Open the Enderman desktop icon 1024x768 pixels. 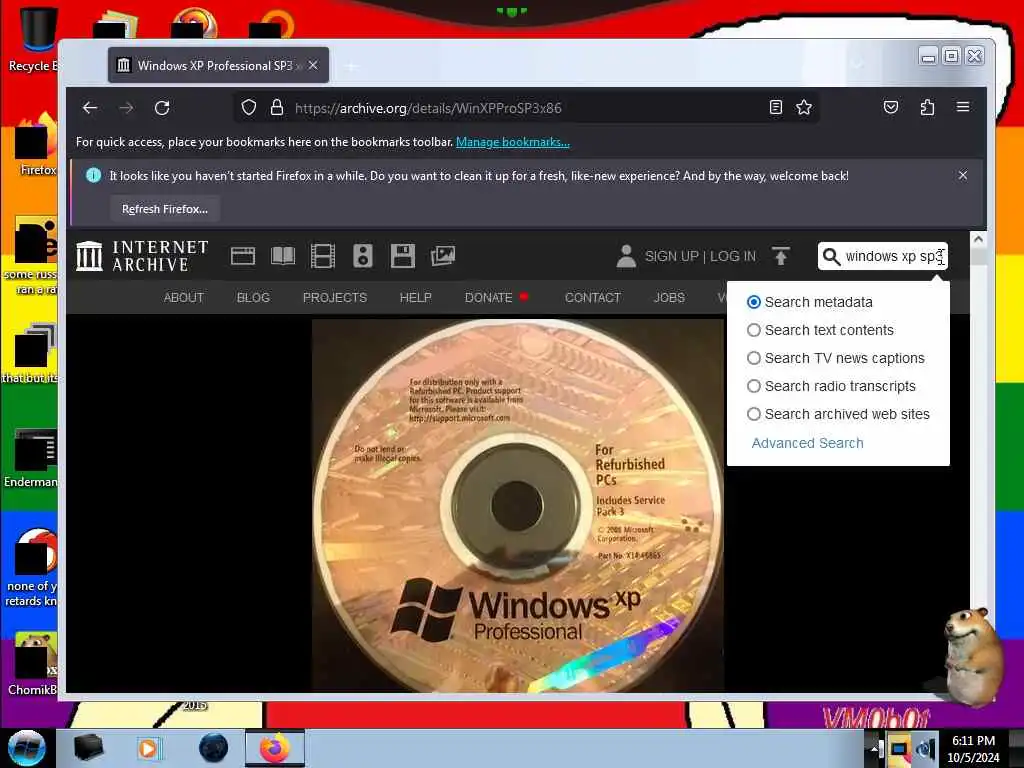(x=31, y=457)
